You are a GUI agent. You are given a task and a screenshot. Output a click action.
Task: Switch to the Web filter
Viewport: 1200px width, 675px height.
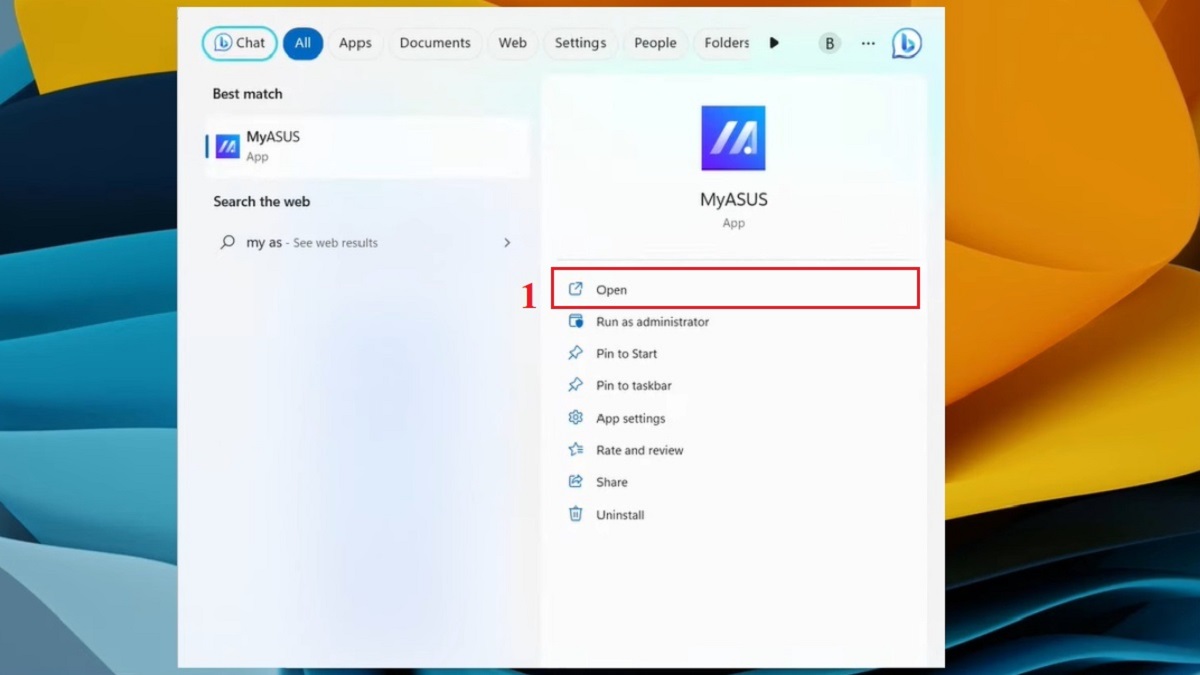(513, 43)
